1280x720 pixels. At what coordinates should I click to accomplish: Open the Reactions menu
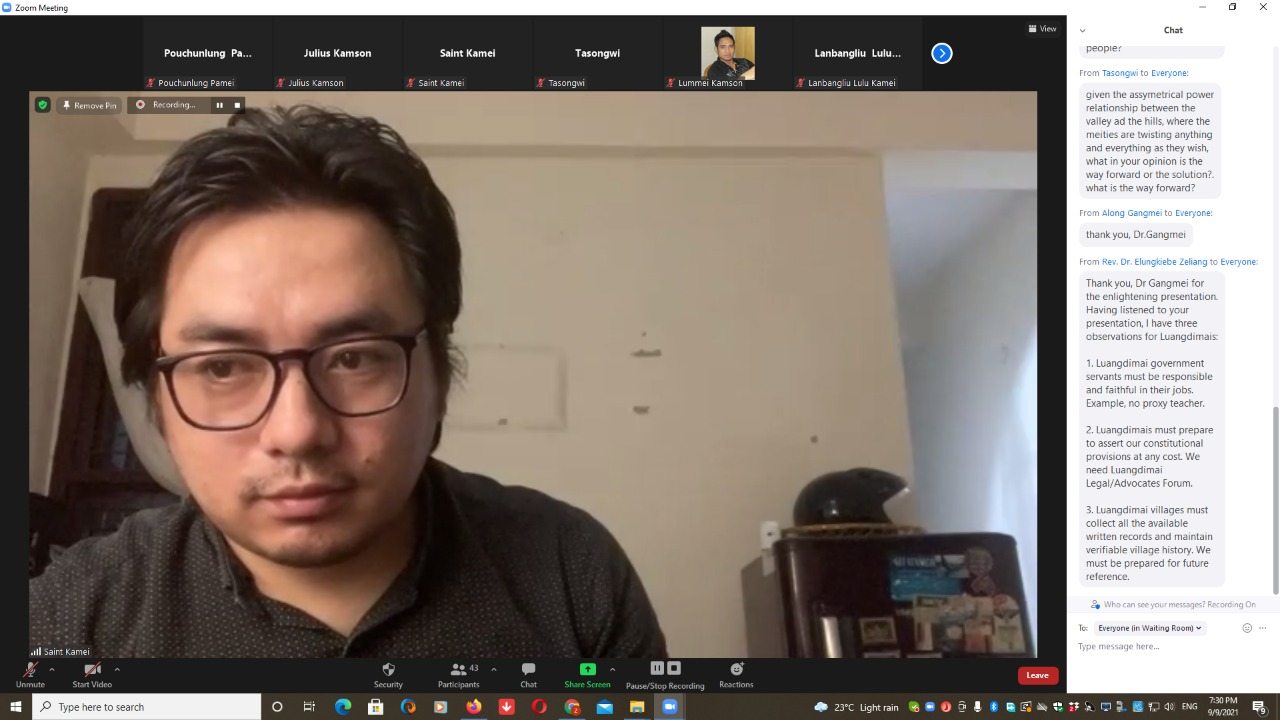[x=736, y=670]
